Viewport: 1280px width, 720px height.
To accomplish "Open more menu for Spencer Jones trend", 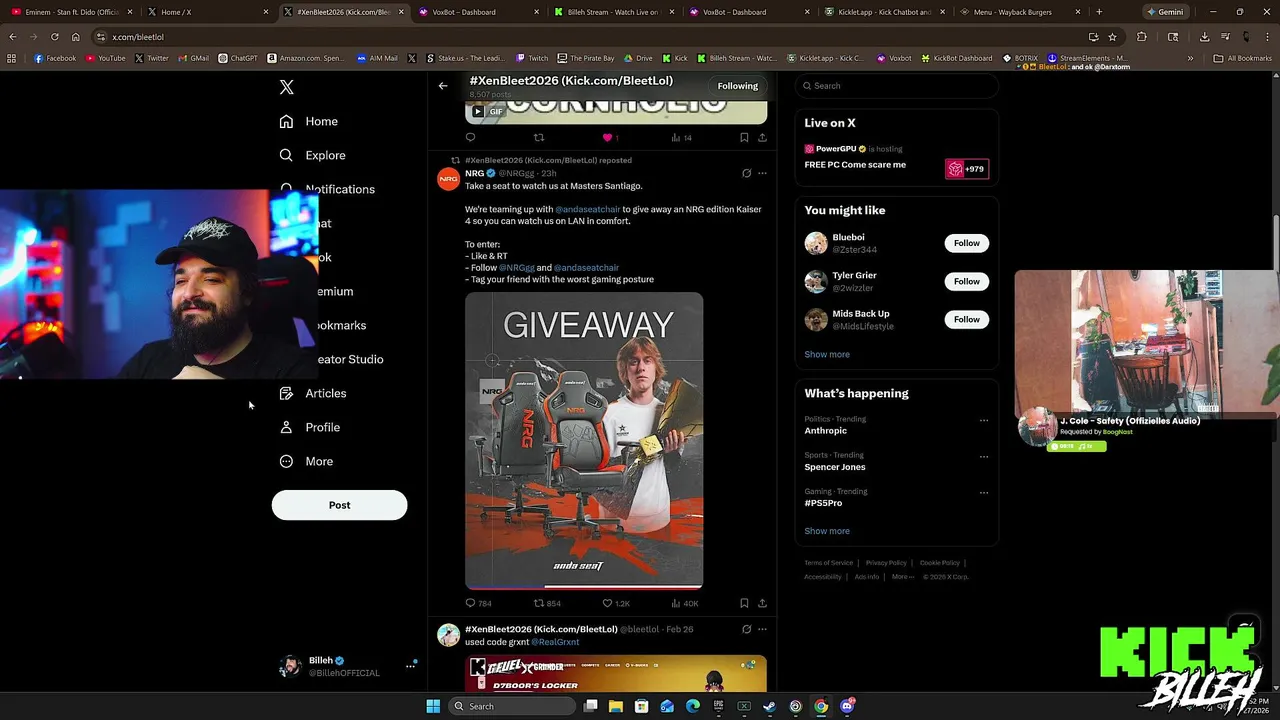I will coord(984,457).
